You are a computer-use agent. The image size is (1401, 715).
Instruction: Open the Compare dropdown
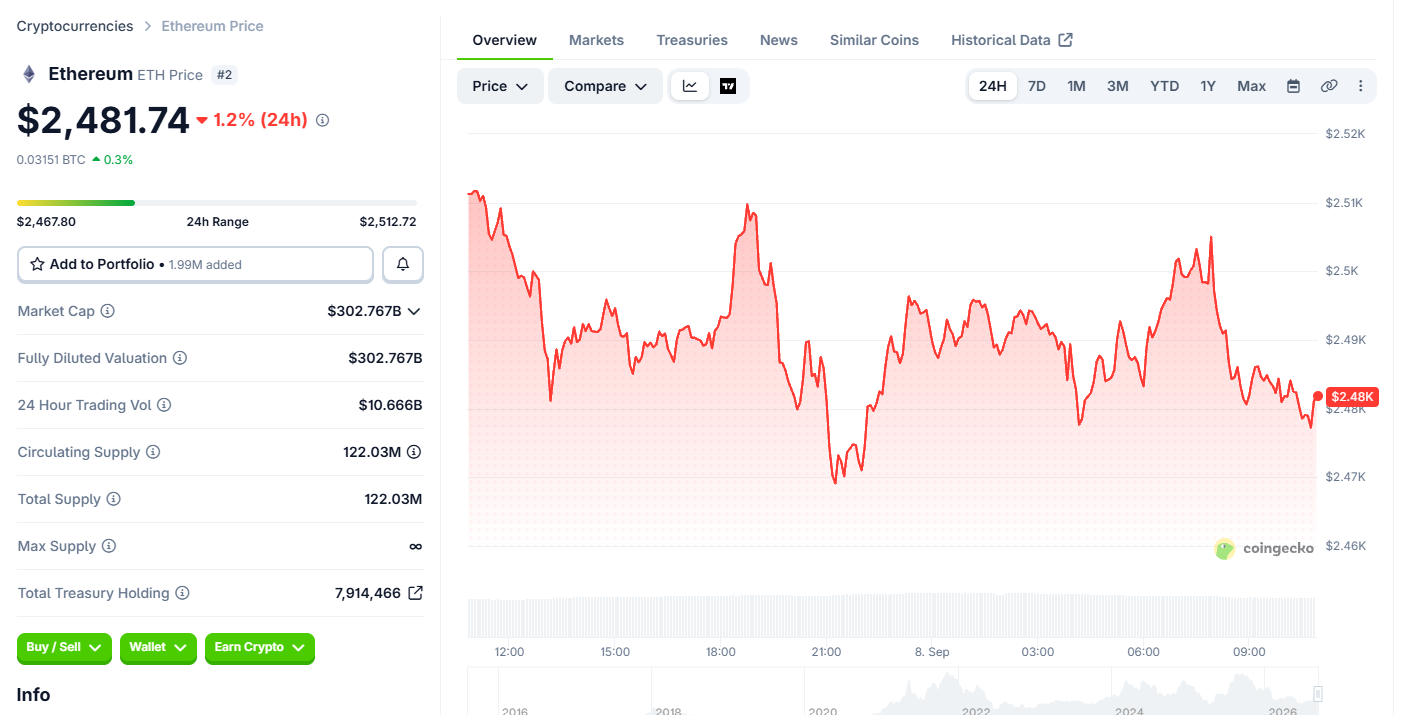[605, 86]
